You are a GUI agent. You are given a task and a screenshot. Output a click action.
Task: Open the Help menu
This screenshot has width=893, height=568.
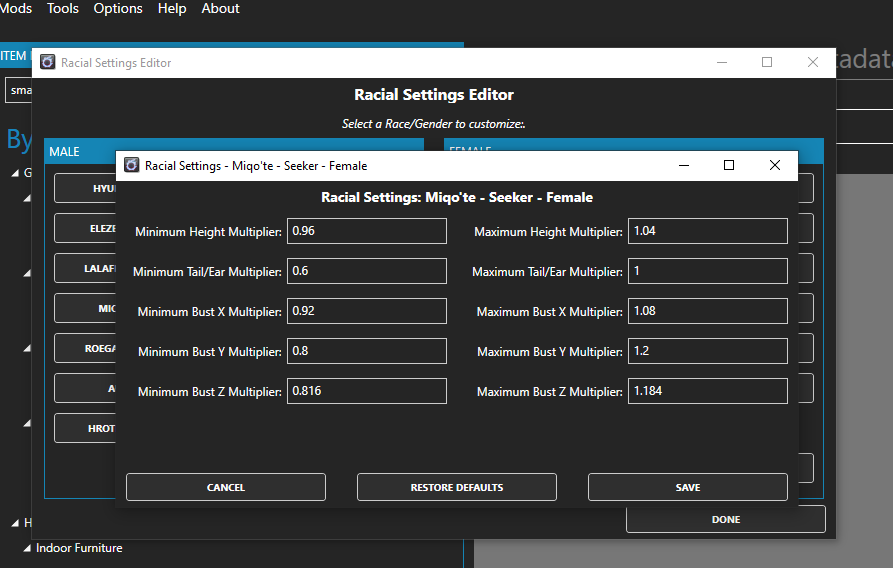[x=172, y=9]
